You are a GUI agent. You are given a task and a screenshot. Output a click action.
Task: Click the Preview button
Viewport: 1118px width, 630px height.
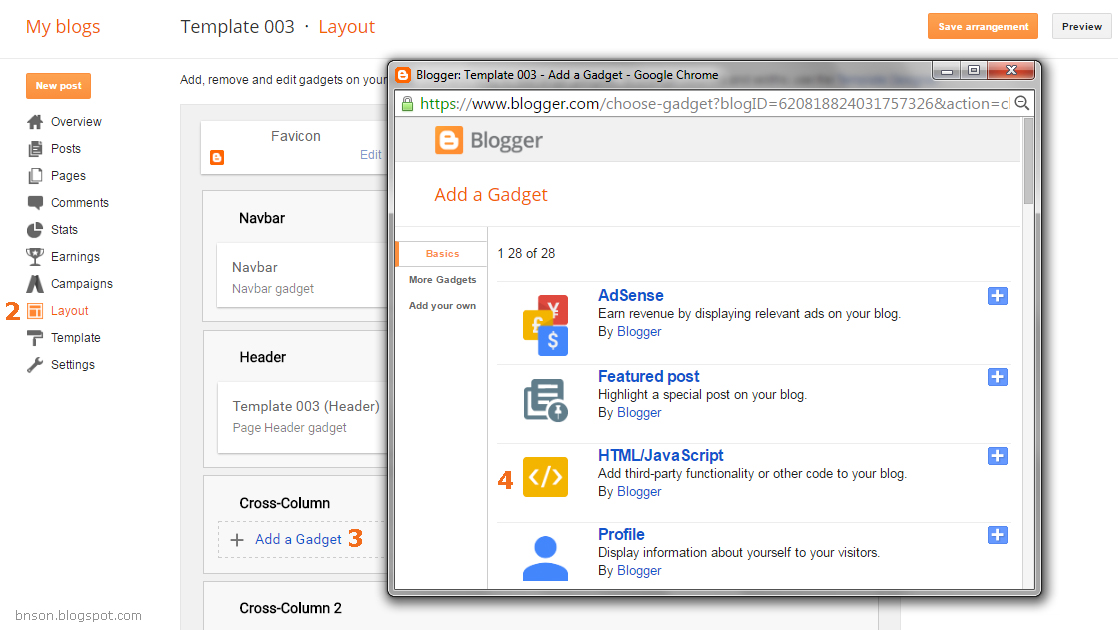point(1082,26)
